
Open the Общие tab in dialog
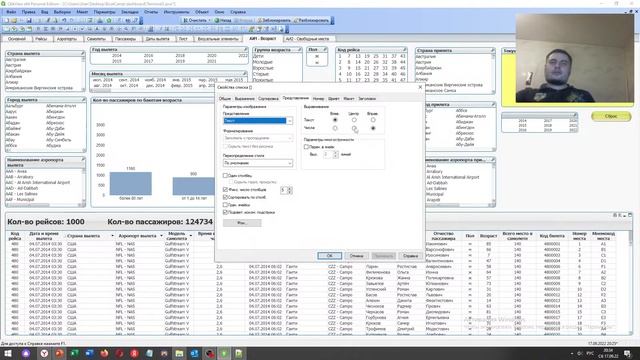coord(225,99)
